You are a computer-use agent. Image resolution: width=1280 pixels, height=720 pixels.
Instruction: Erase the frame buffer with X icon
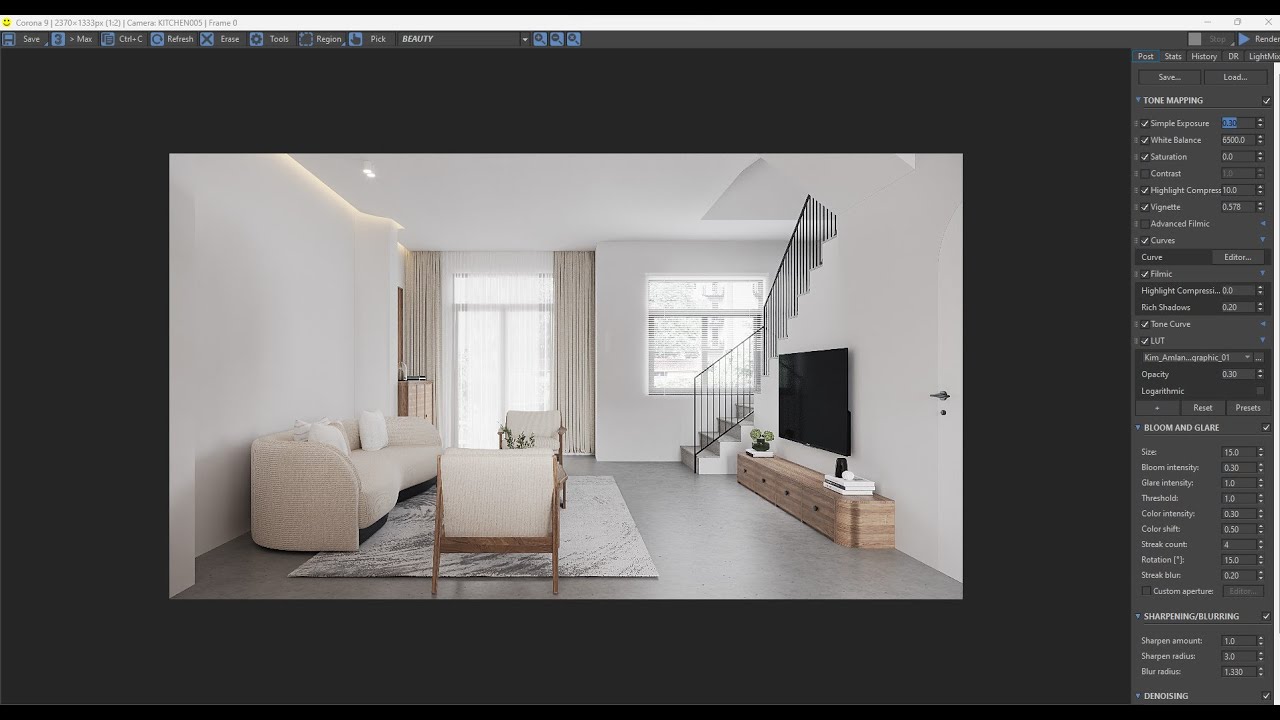[207, 39]
